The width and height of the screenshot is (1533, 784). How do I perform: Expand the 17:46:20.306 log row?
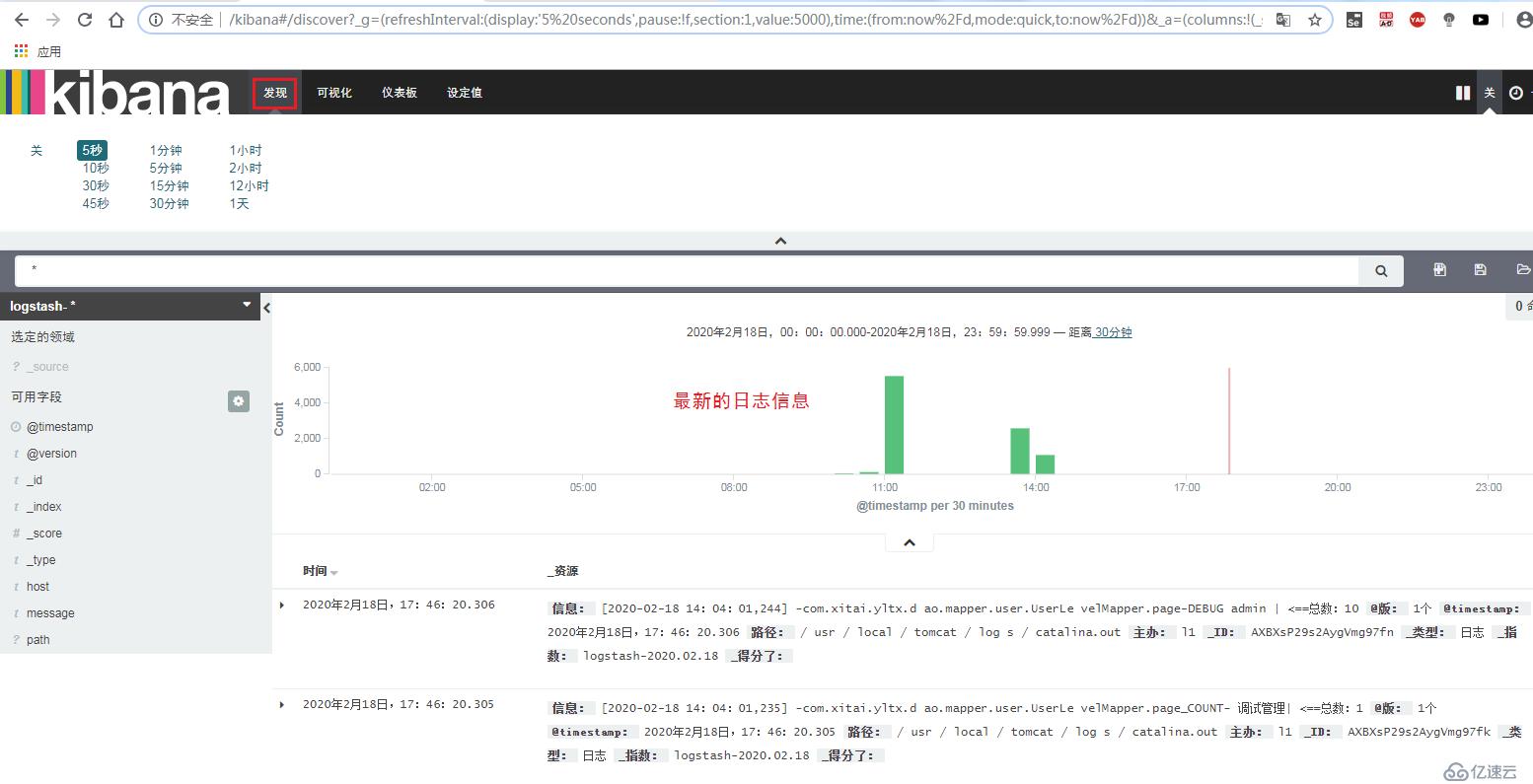pos(282,606)
